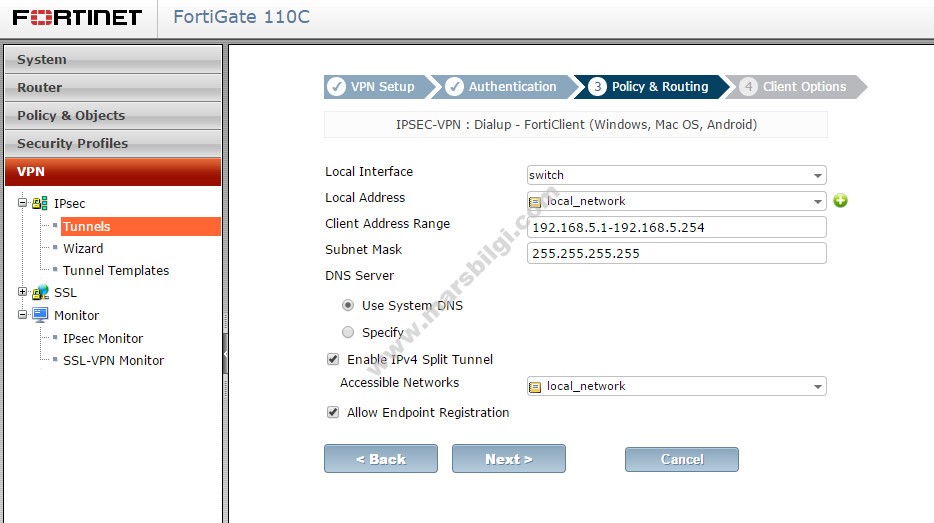Click the SSL tree node icon
This screenshot has height=523, width=934.
(x=40, y=293)
